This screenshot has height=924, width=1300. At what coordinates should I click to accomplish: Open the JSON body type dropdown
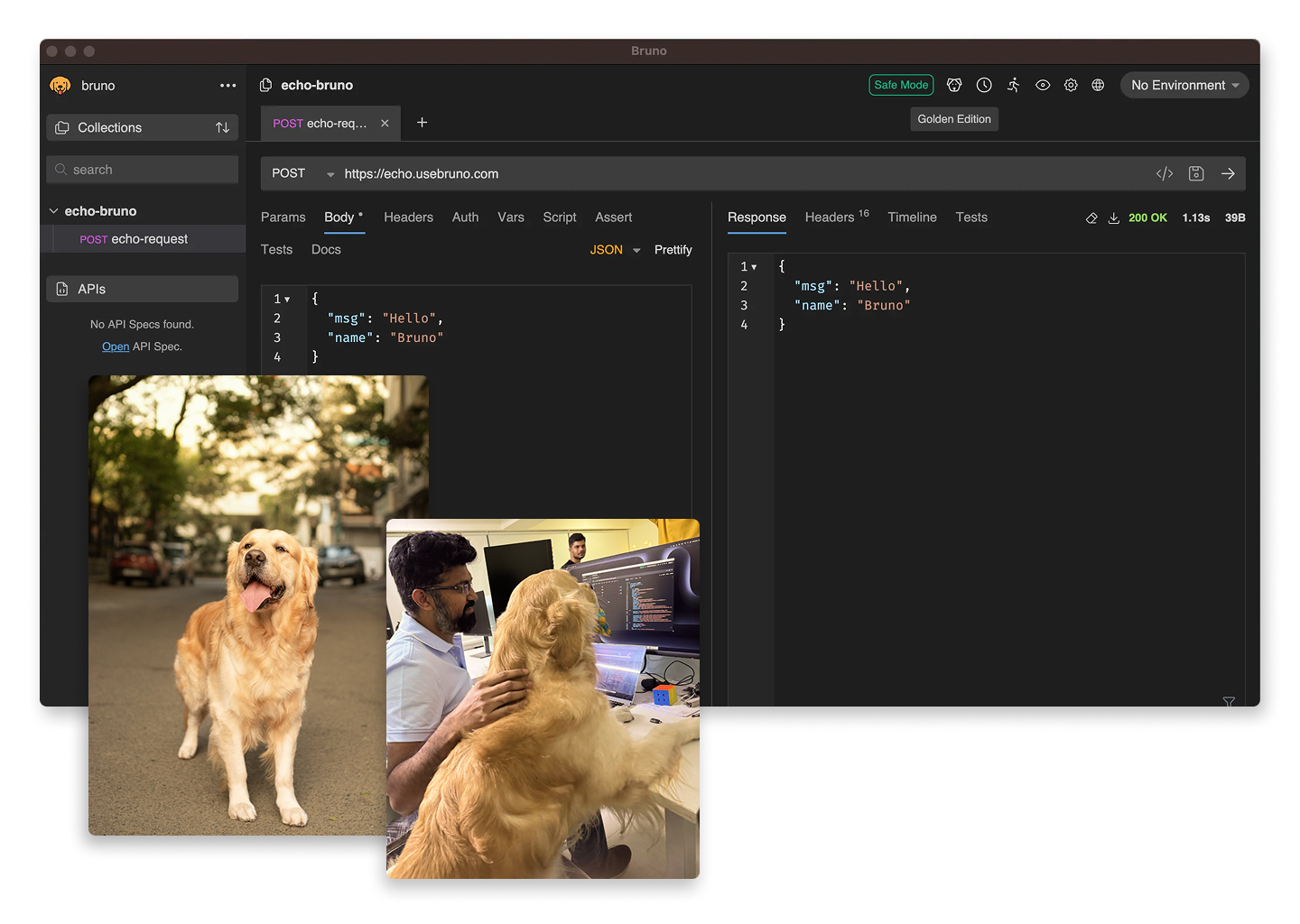tap(615, 250)
